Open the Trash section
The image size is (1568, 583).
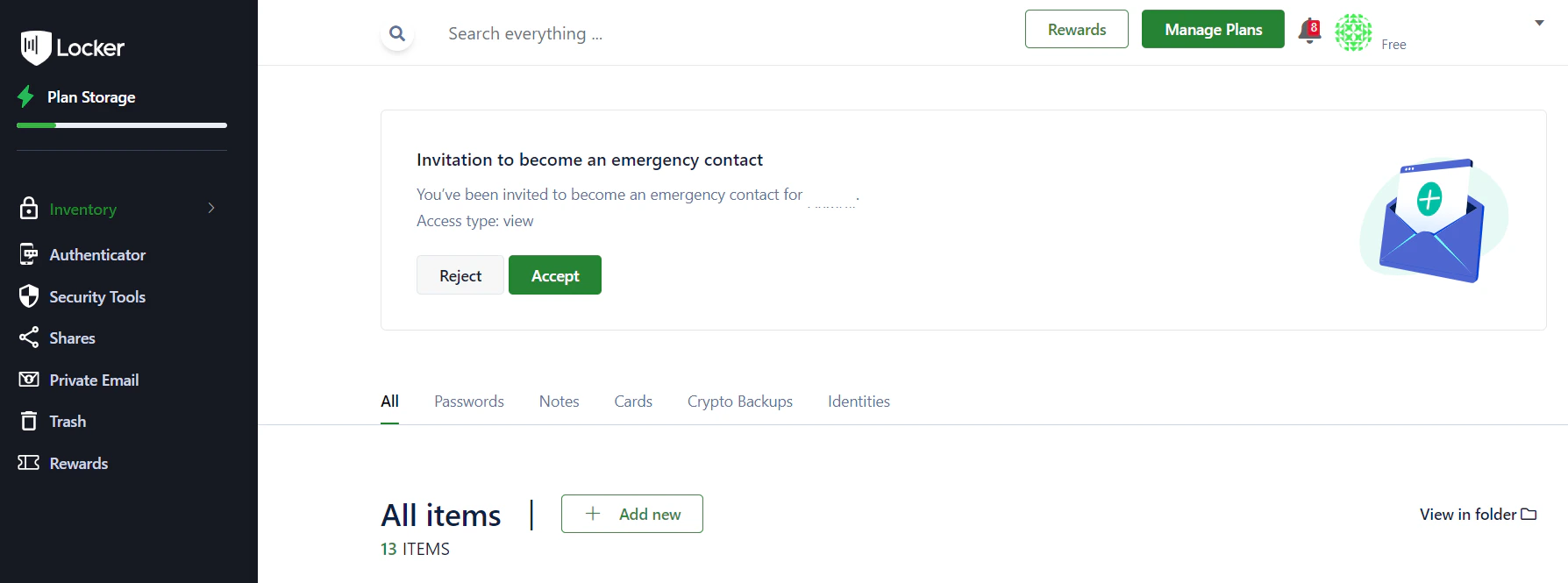click(x=68, y=421)
